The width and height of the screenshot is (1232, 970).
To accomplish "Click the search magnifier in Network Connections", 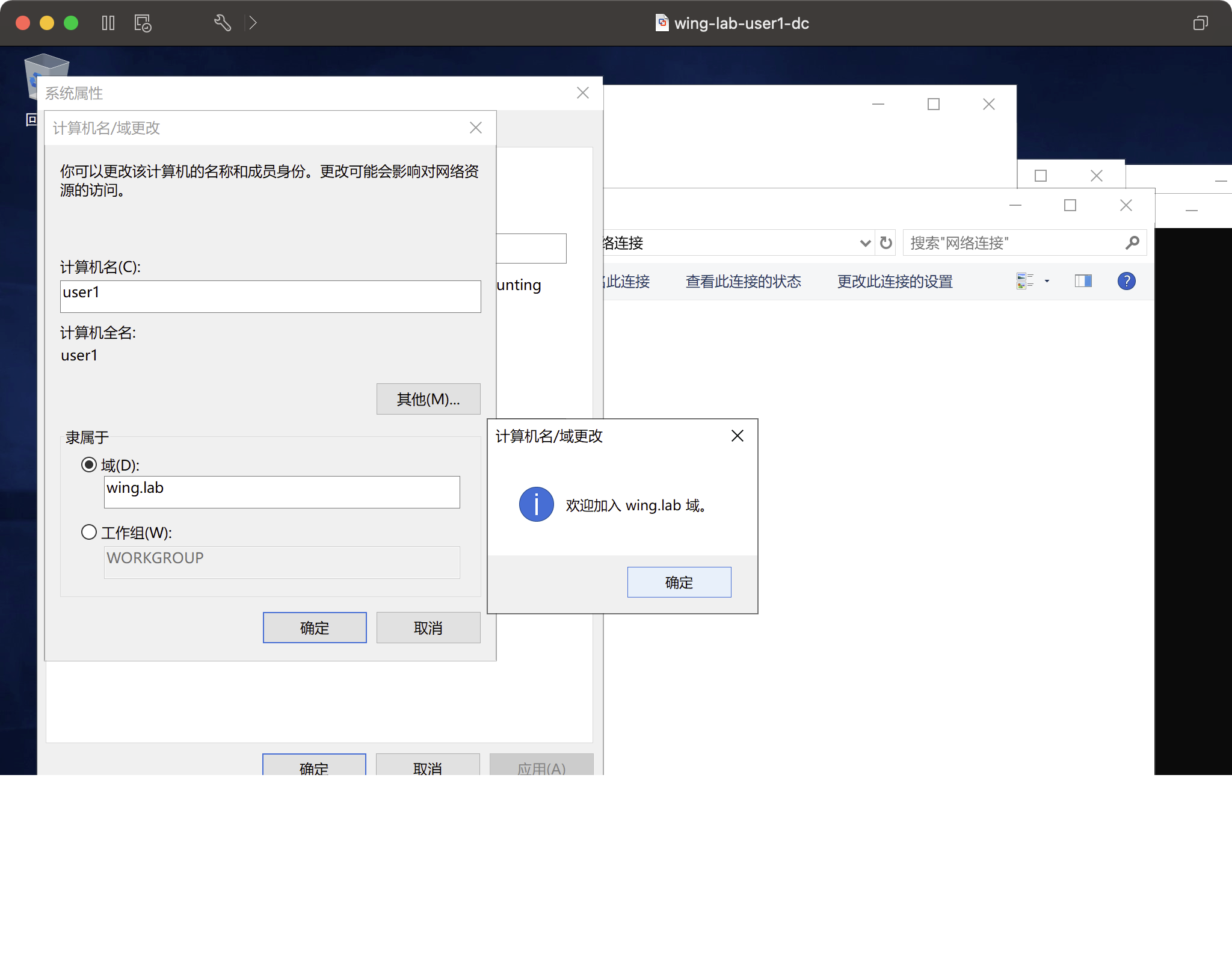I will tap(1132, 243).
